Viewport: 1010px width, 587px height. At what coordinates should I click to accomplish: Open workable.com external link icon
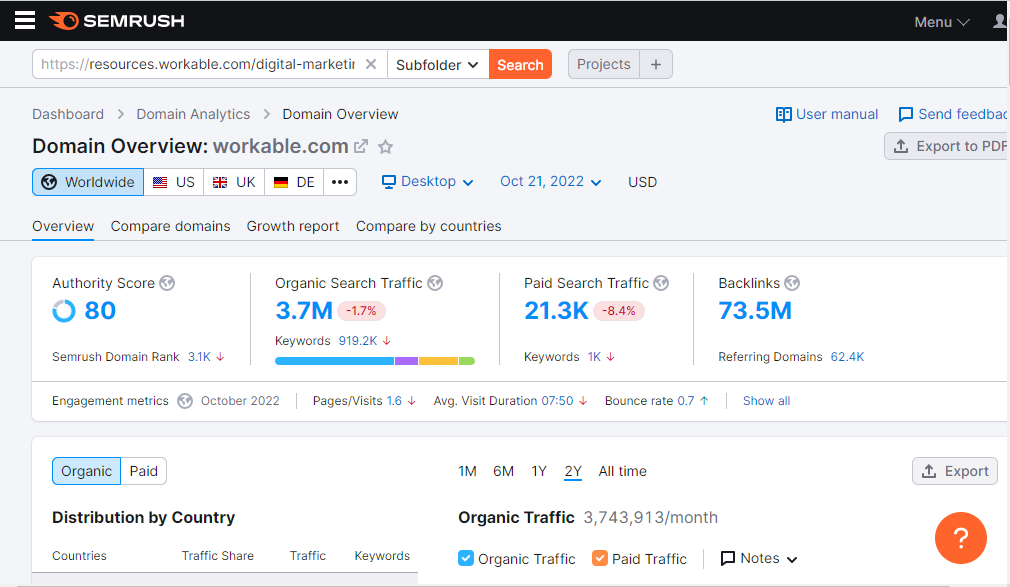click(361, 147)
